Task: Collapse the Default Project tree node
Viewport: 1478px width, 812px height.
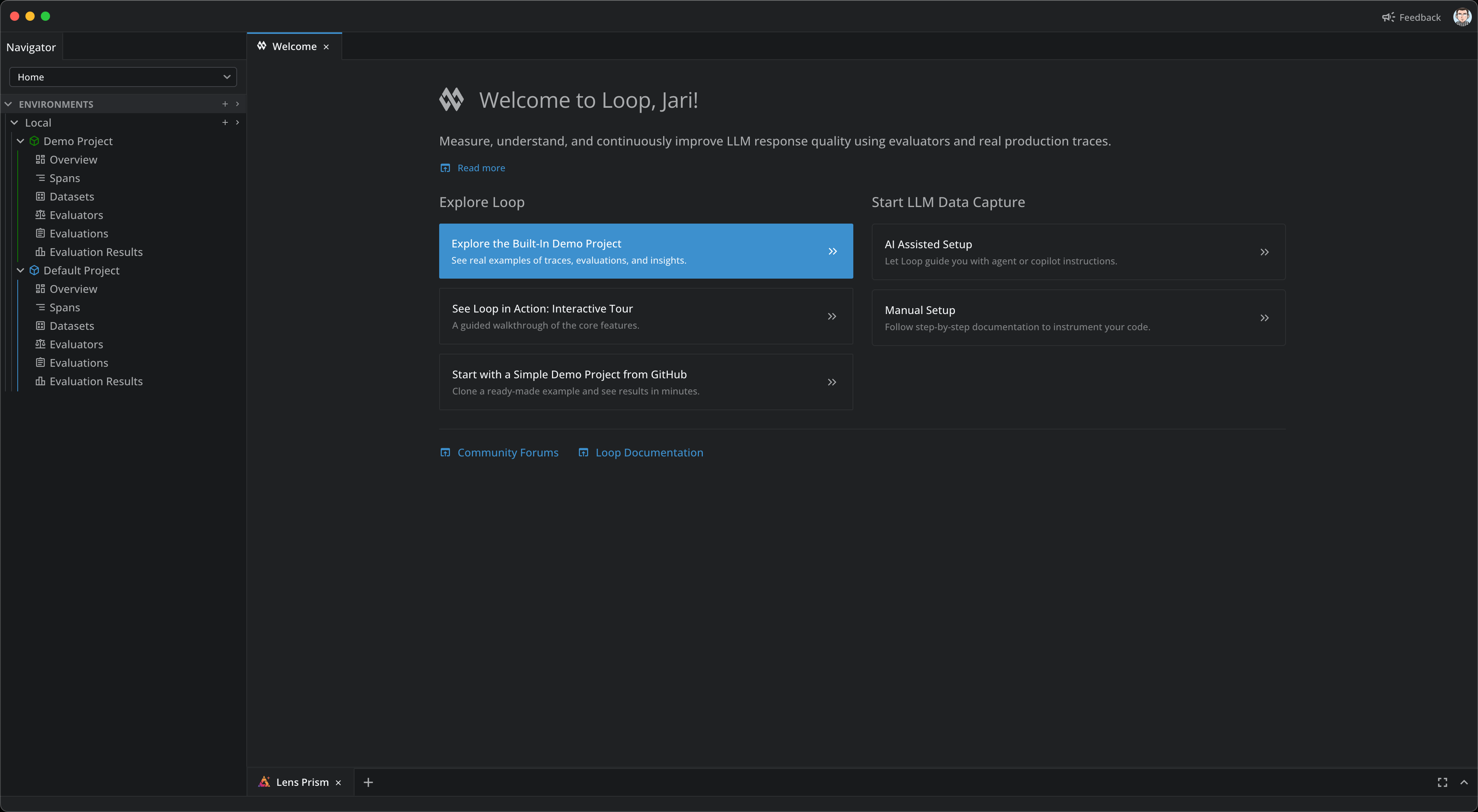Action: [21, 270]
